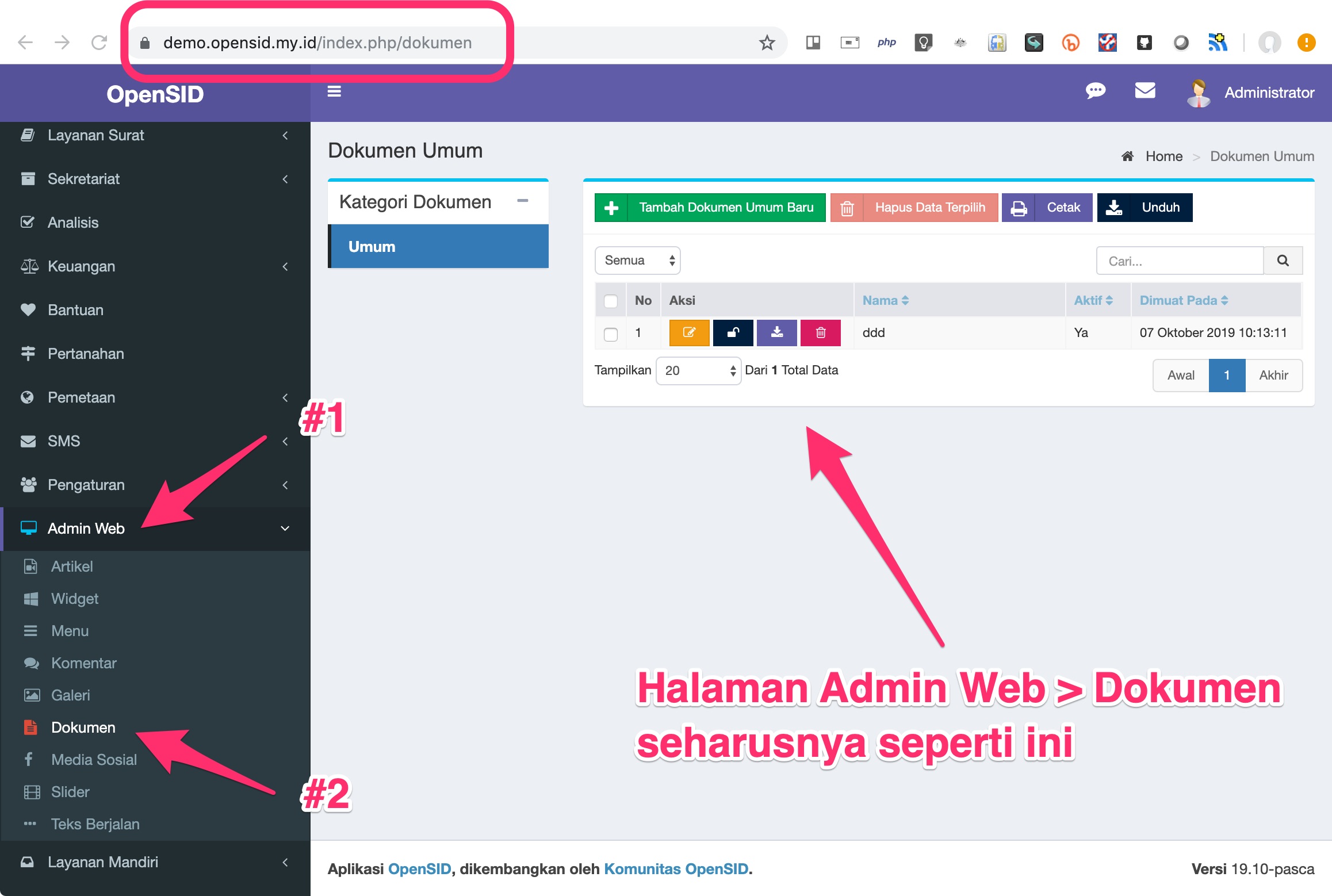Open the chat messages icon in top bar
This screenshot has width=1332, height=896.
[1096, 91]
